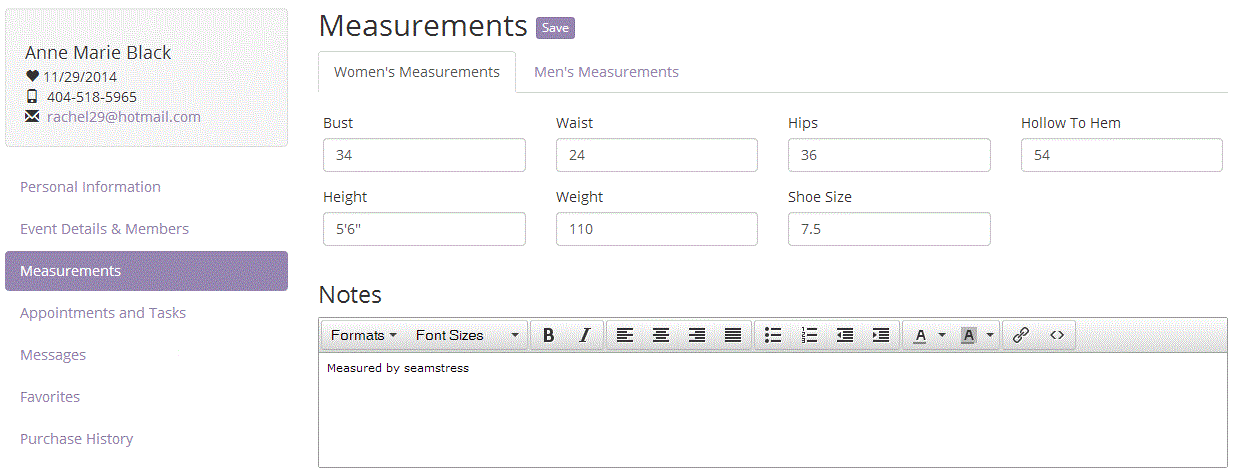Align notes text left
Image resolution: width=1241 pixels, height=474 pixels.
coord(625,335)
